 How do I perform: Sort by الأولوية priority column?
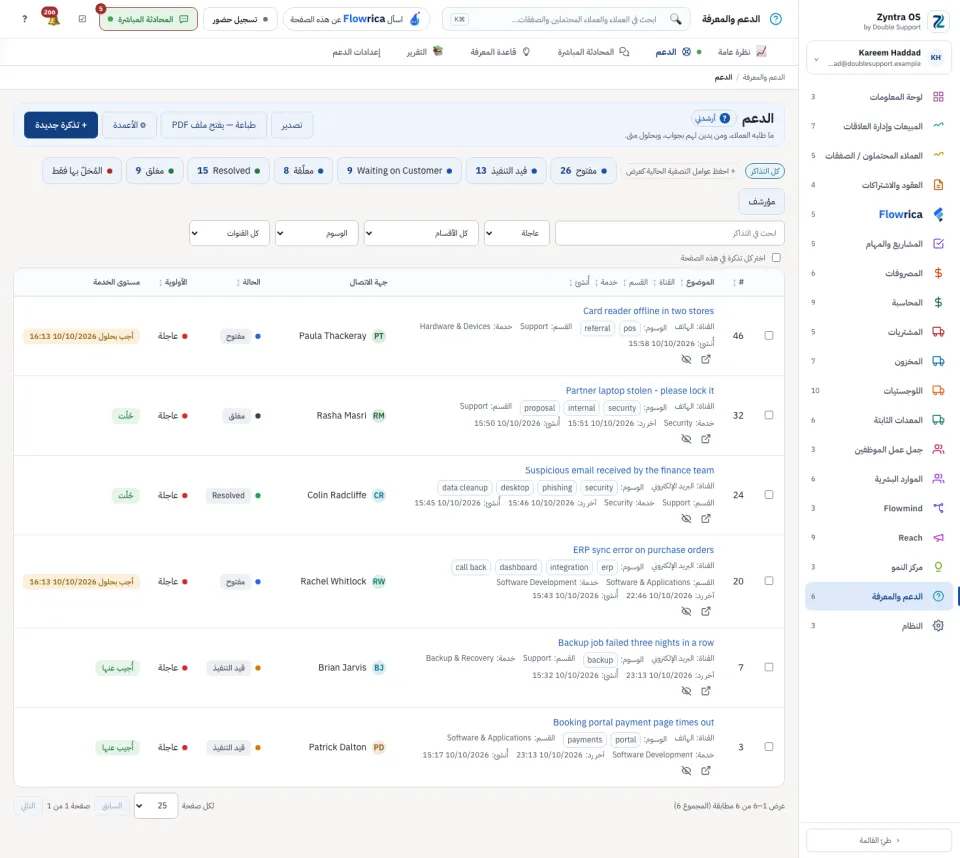coord(173,282)
